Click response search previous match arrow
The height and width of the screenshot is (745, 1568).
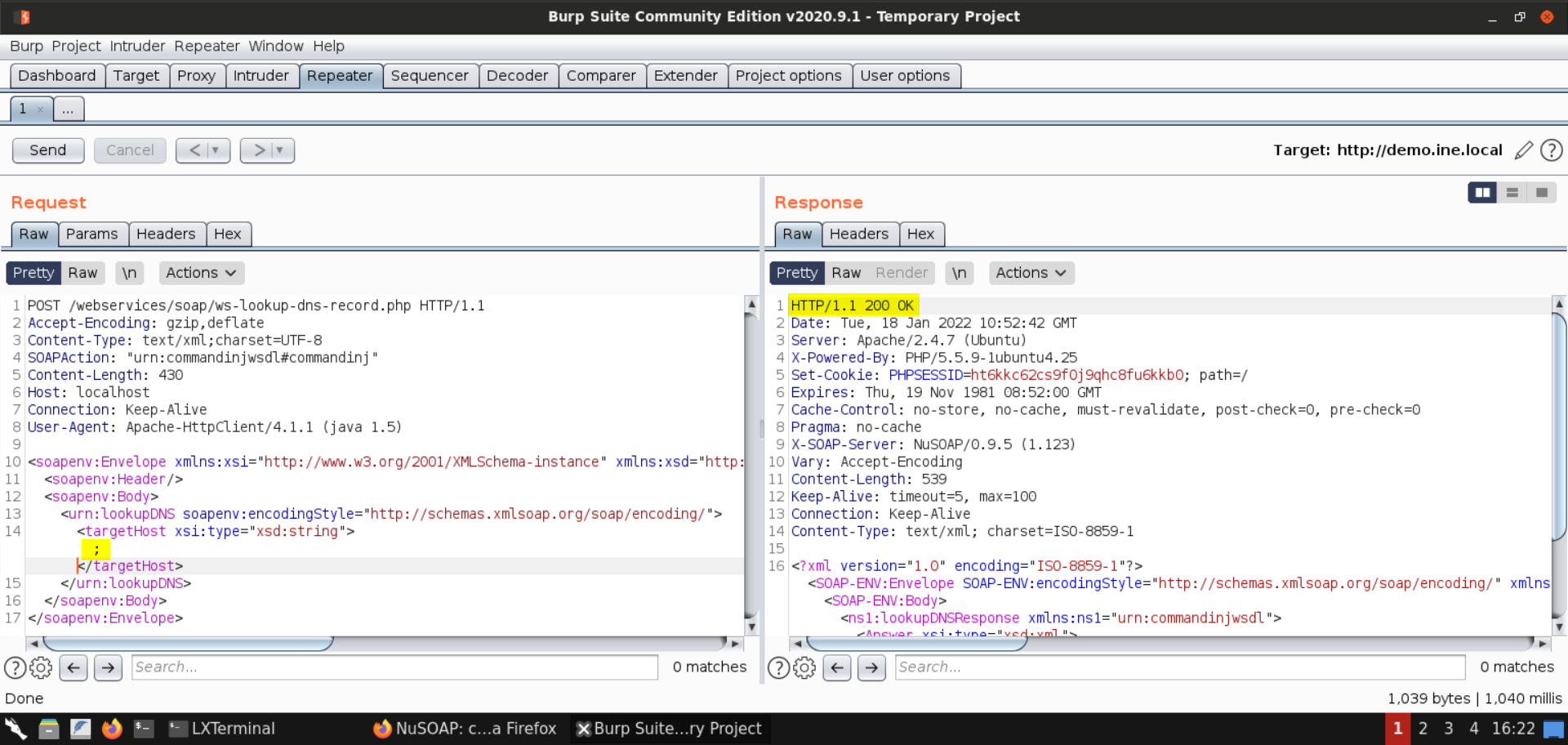click(837, 668)
